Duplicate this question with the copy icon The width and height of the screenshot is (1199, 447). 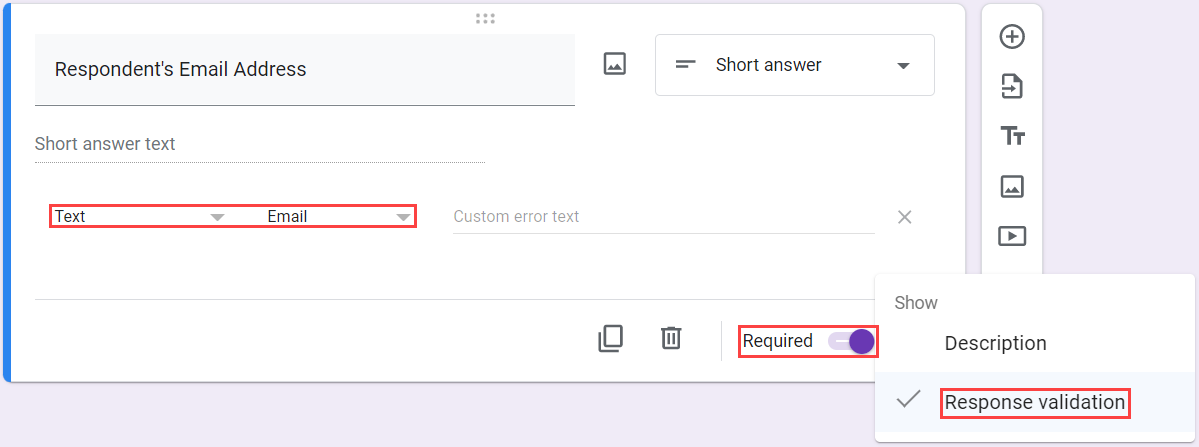[x=610, y=338]
